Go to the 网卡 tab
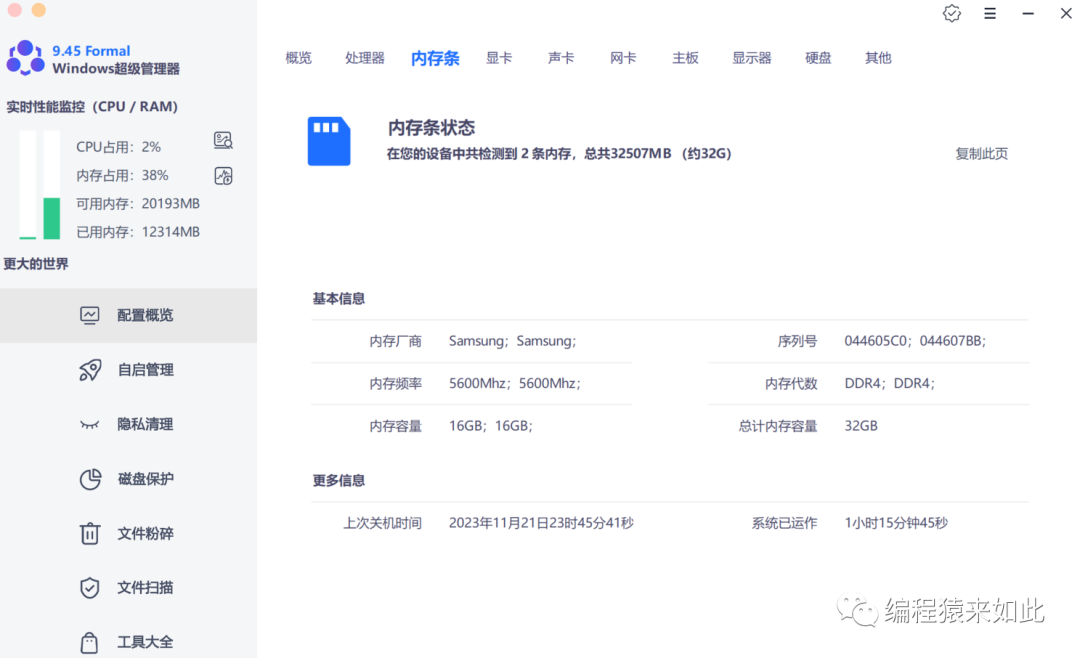The image size is (1080, 658). point(623,58)
